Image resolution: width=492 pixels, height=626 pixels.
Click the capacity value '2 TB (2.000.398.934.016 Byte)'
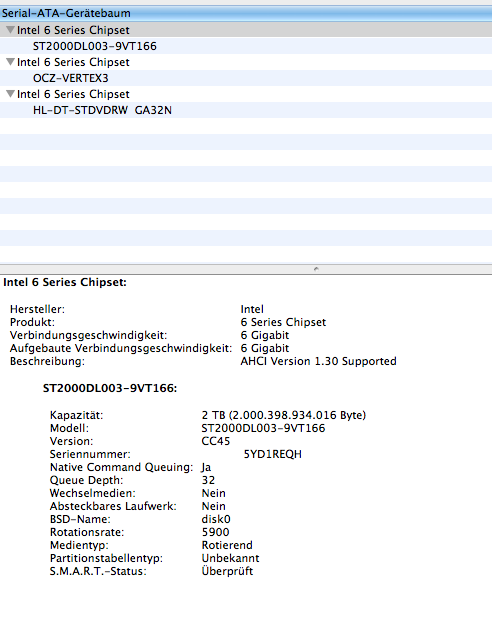tap(284, 415)
